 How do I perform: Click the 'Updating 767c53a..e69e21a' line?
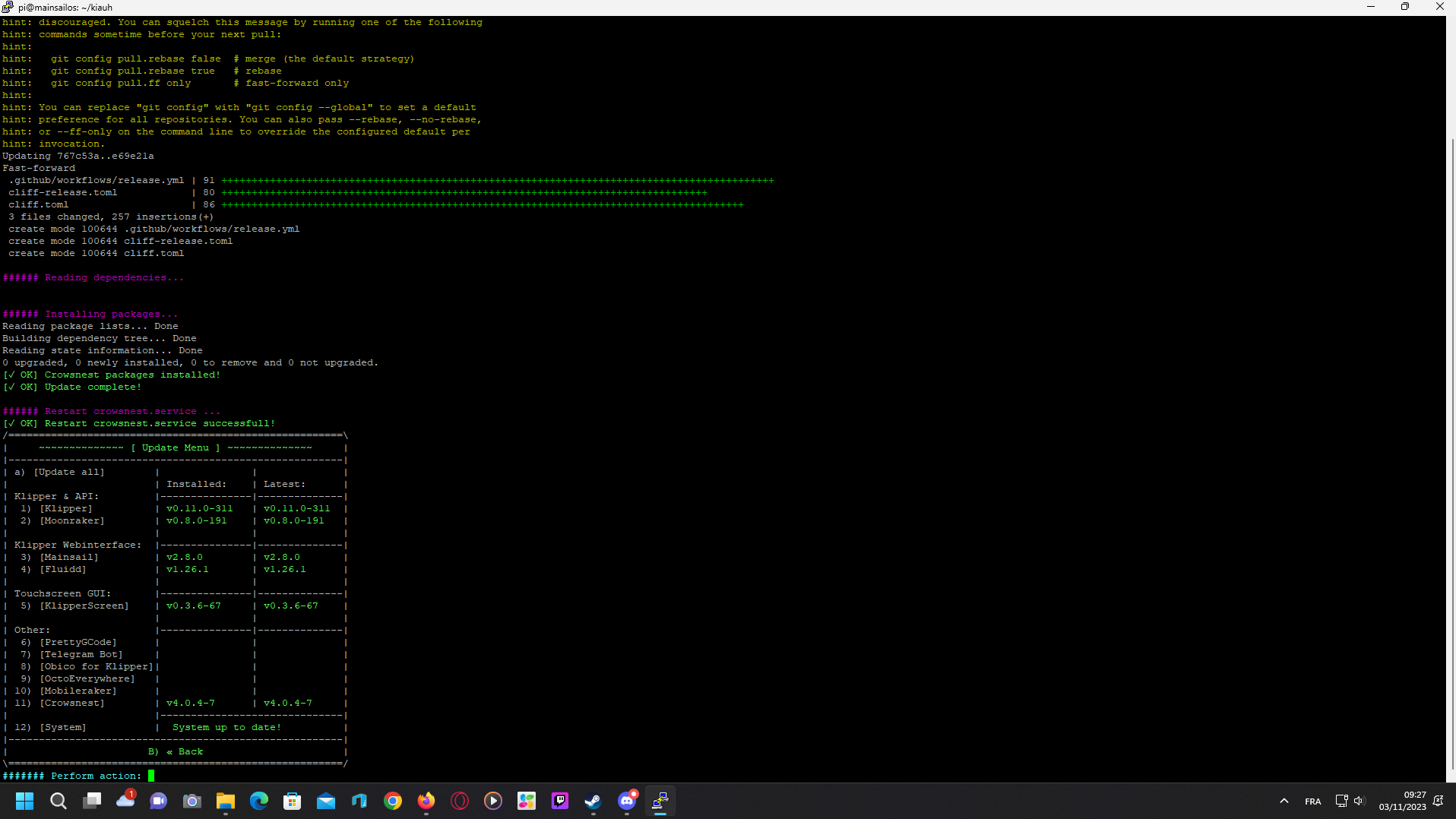[x=78, y=156]
